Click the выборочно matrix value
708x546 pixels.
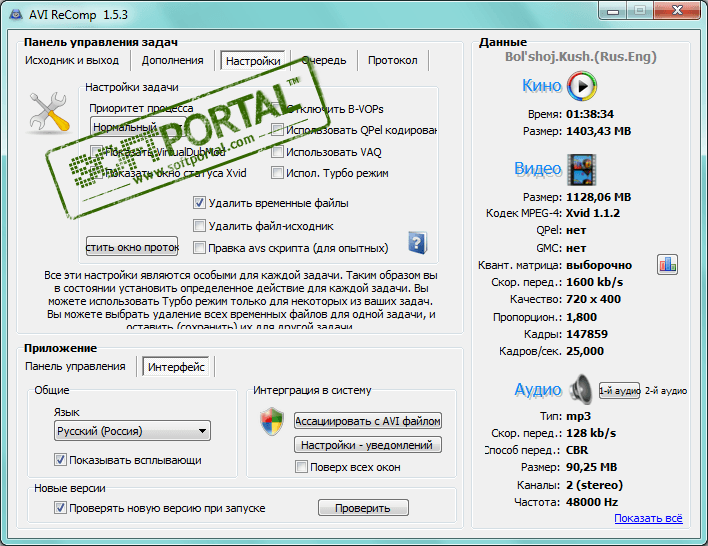[x=599, y=265]
